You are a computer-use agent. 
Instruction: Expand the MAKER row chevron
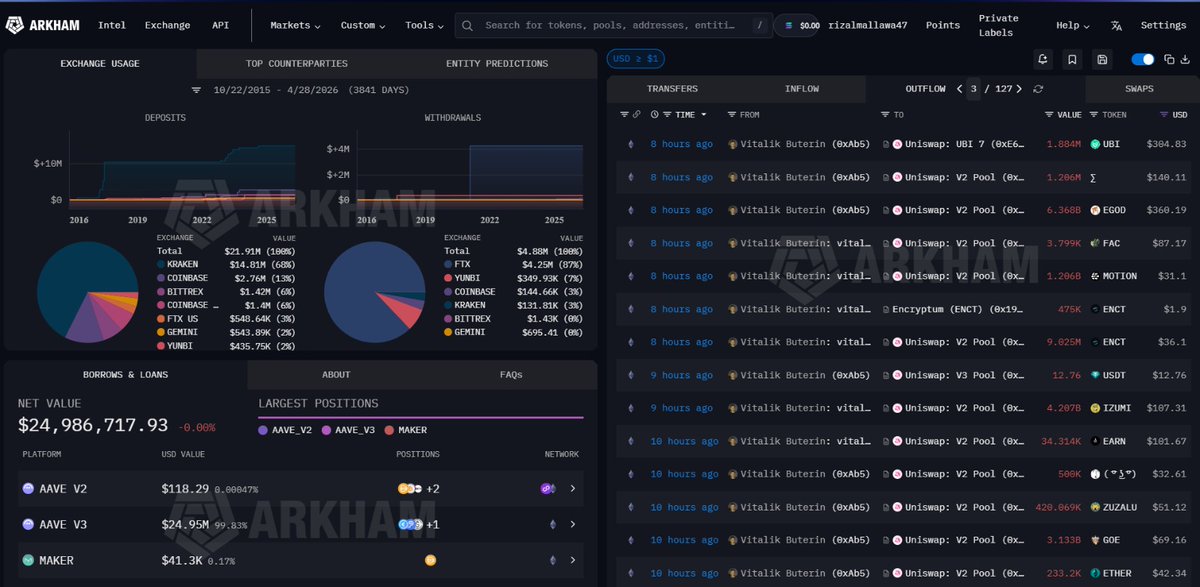(573, 560)
